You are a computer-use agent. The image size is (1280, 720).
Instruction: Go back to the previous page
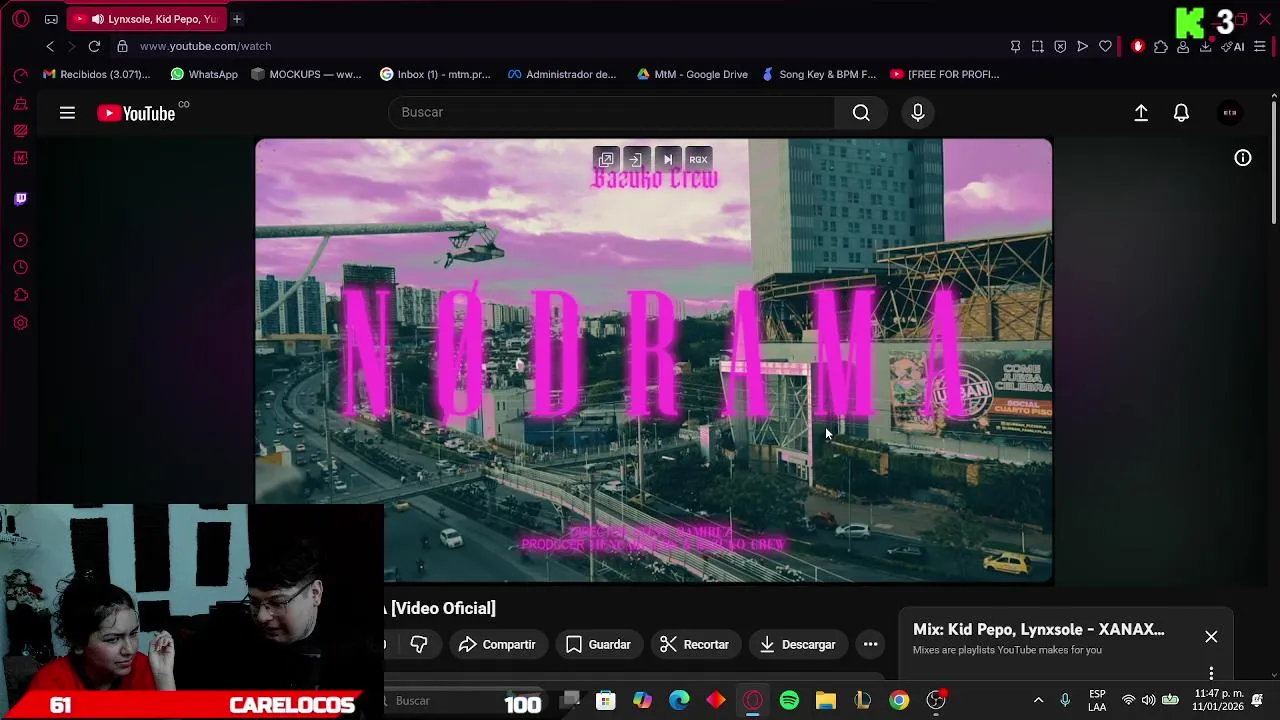point(50,46)
